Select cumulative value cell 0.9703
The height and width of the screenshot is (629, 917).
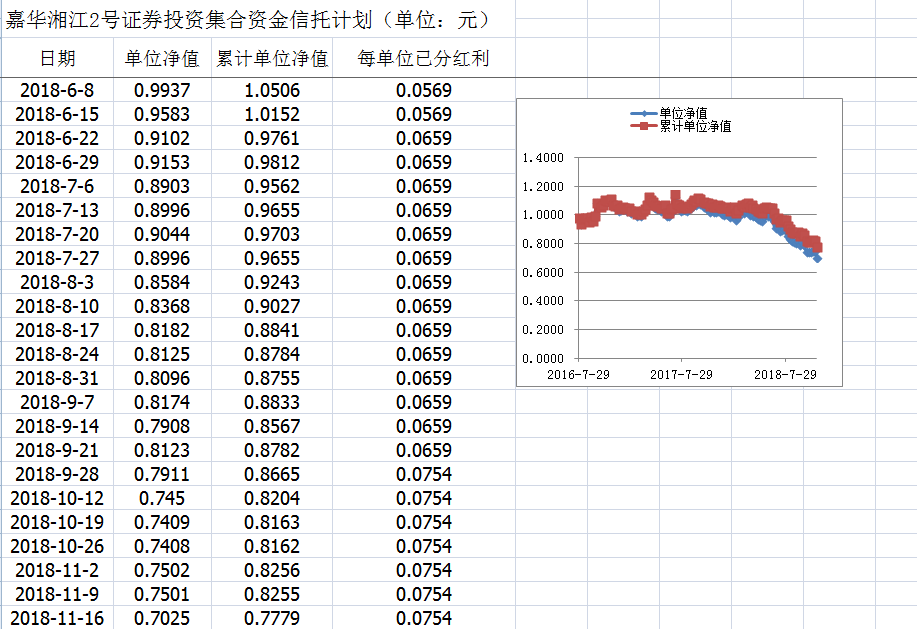[x=272, y=234]
